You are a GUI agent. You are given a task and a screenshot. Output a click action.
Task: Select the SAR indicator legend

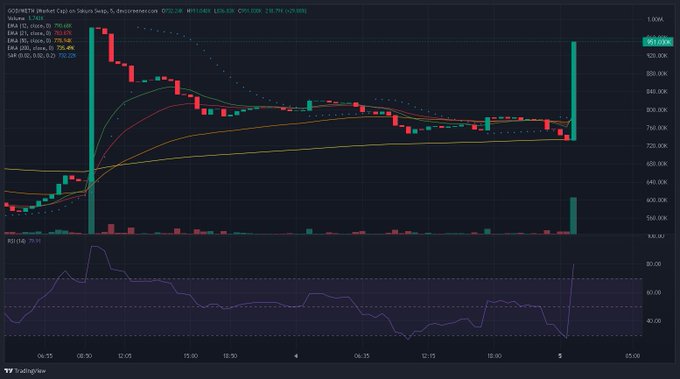click(x=42, y=56)
